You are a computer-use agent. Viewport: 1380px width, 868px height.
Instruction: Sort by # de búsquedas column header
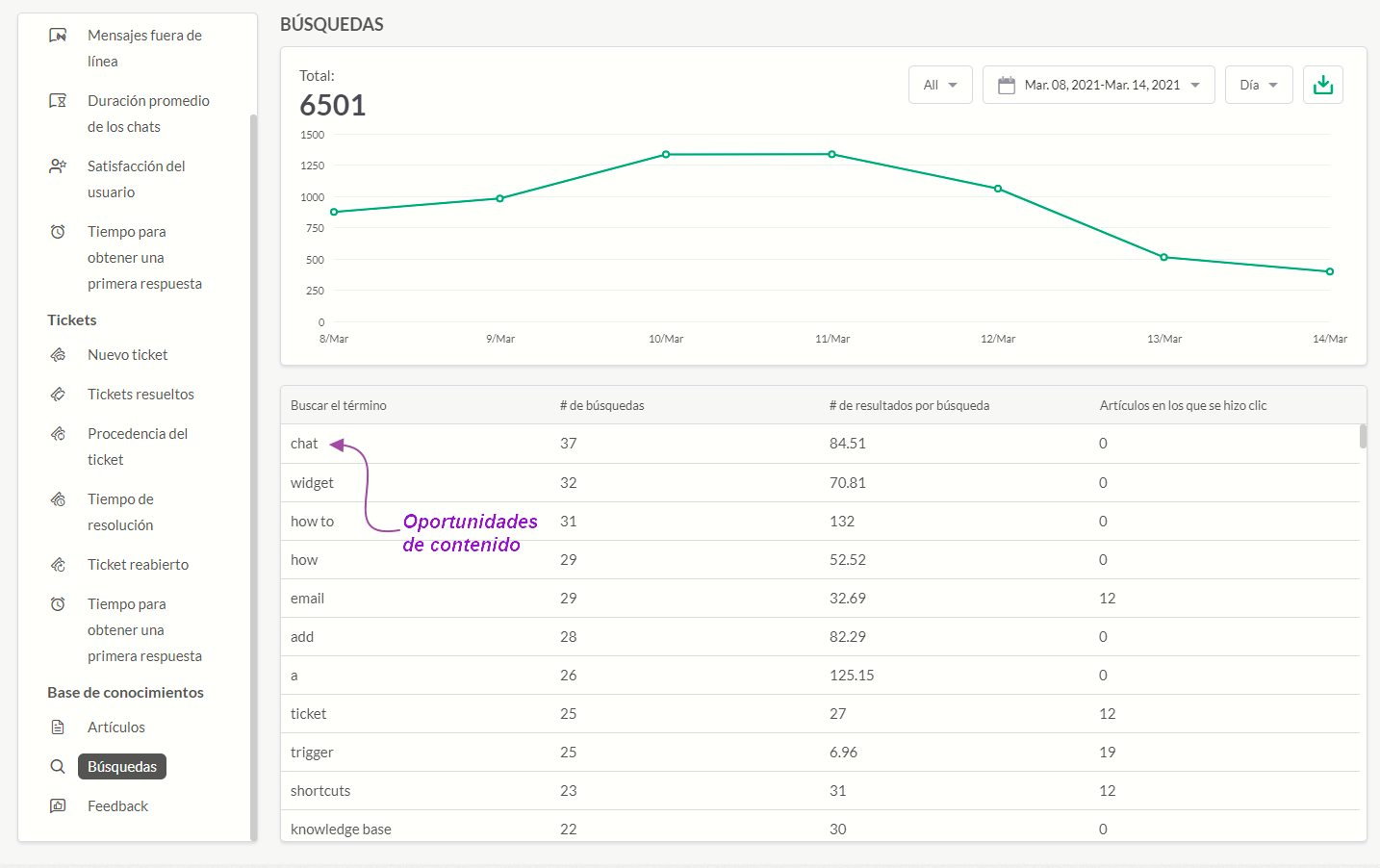tap(601, 405)
